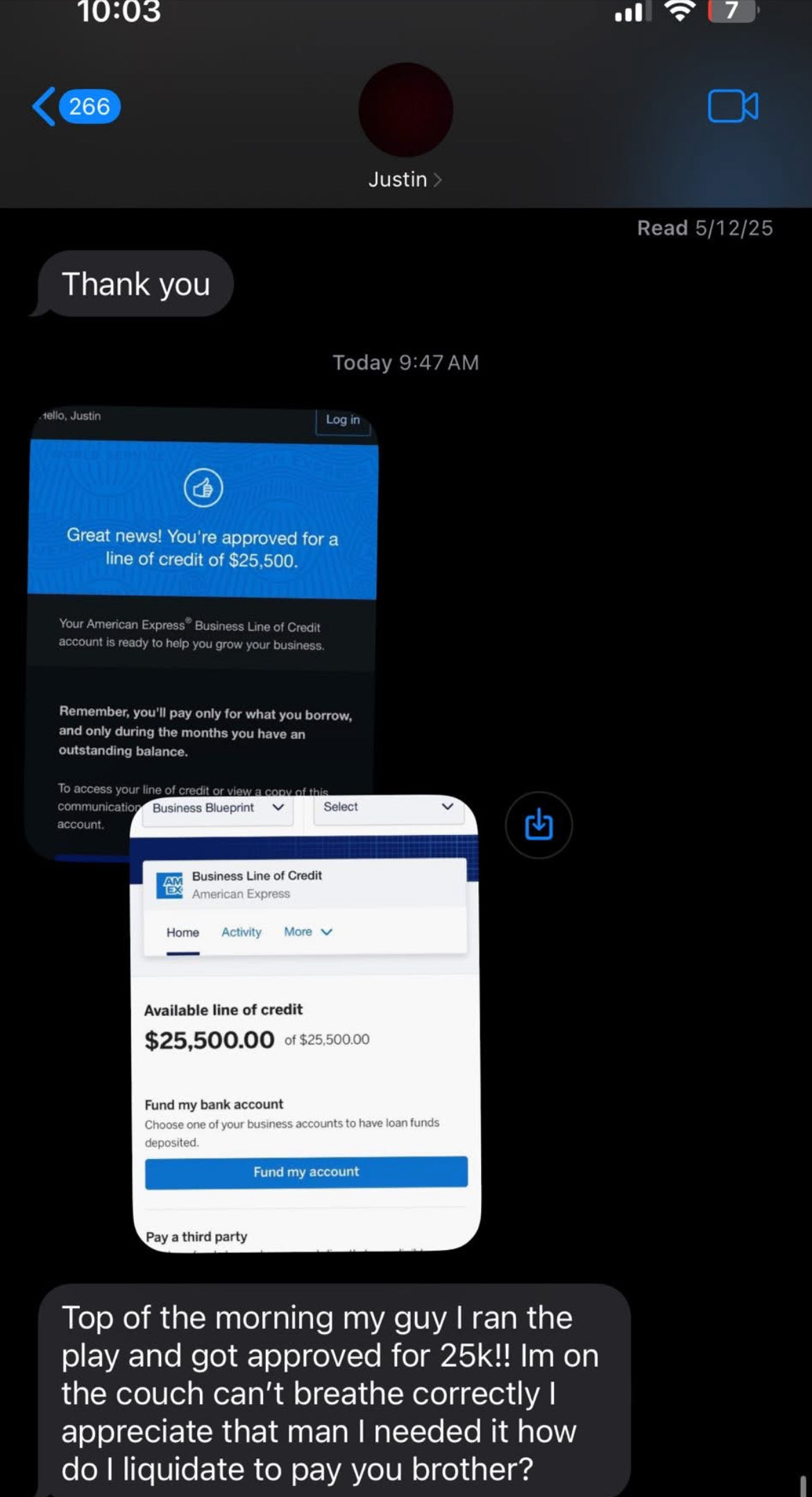Viewport: 812px width, 1497px height.
Task: Tap the Log in button
Action: [343, 420]
